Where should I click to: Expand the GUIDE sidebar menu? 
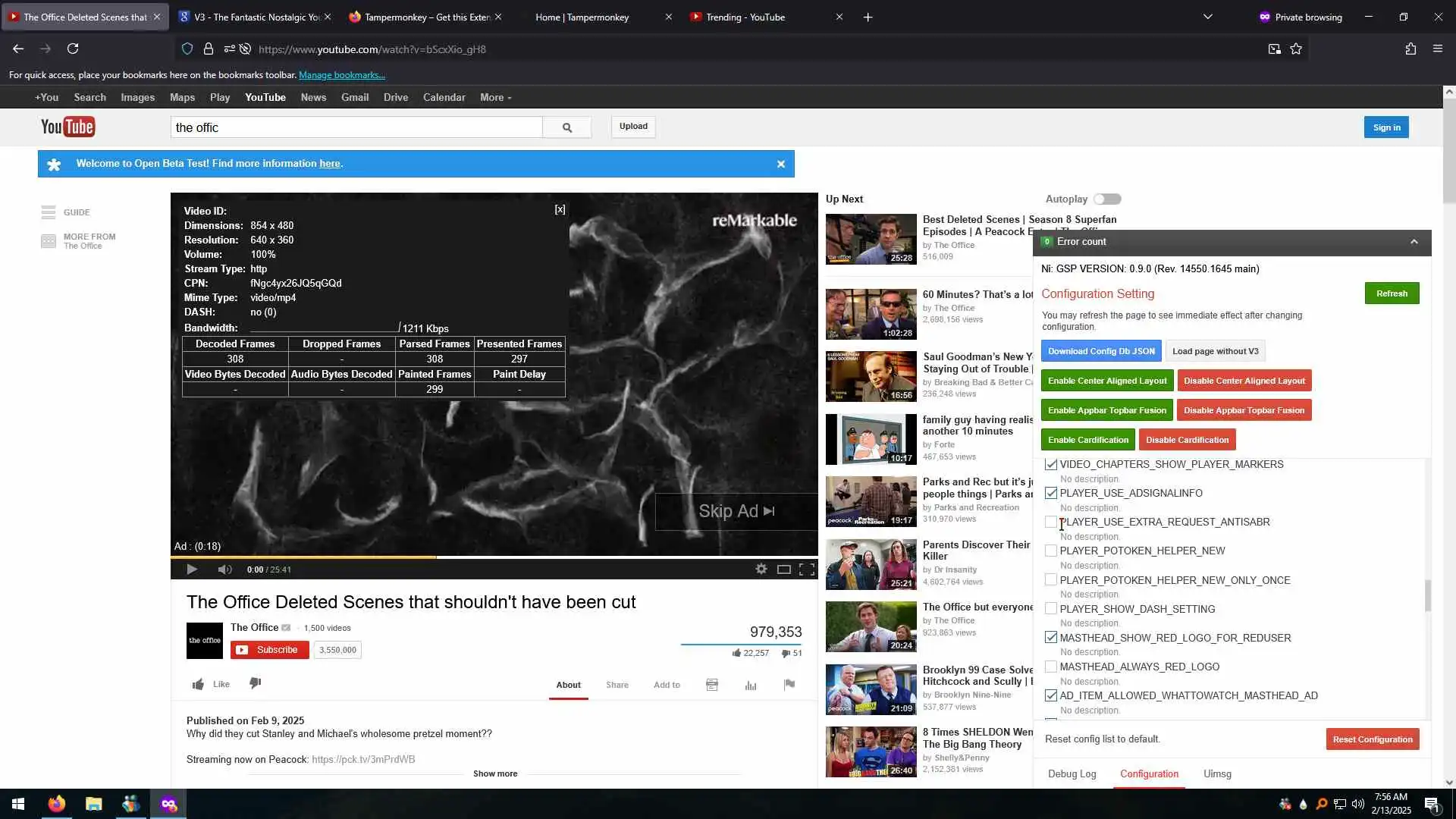pyautogui.click(x=65, y=212)
